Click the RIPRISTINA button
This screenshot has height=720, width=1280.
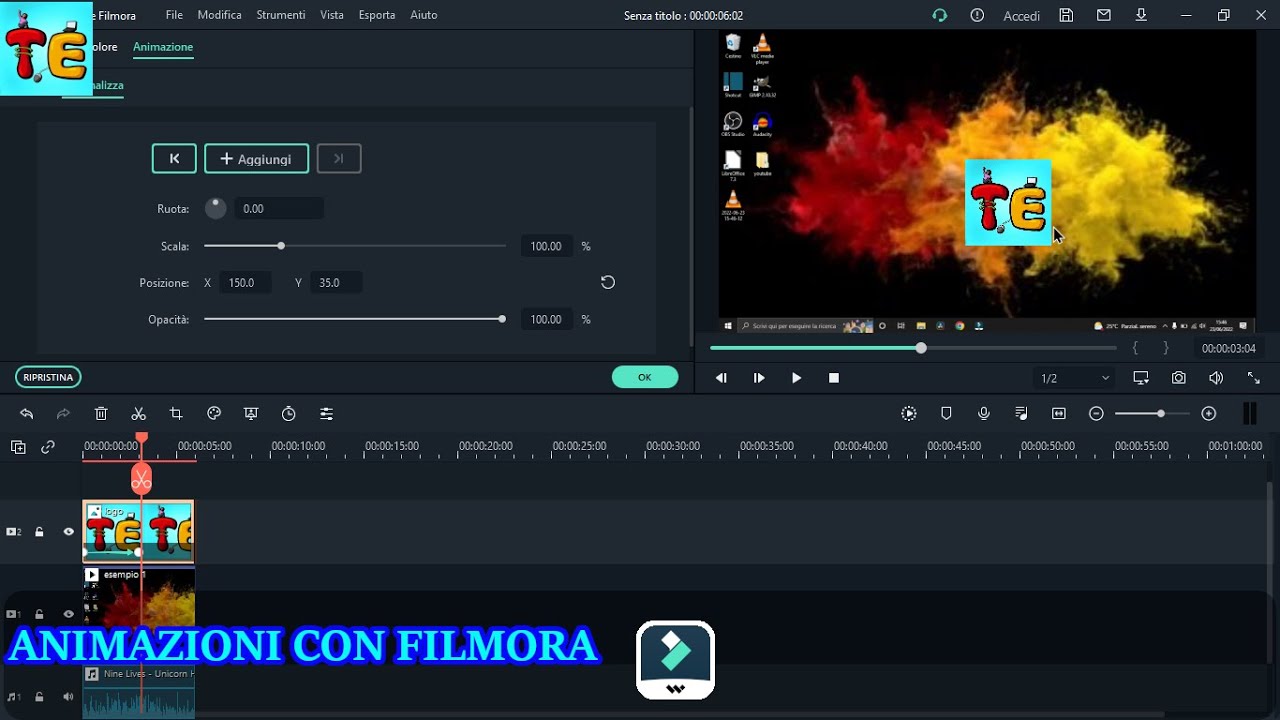(48, 377)
